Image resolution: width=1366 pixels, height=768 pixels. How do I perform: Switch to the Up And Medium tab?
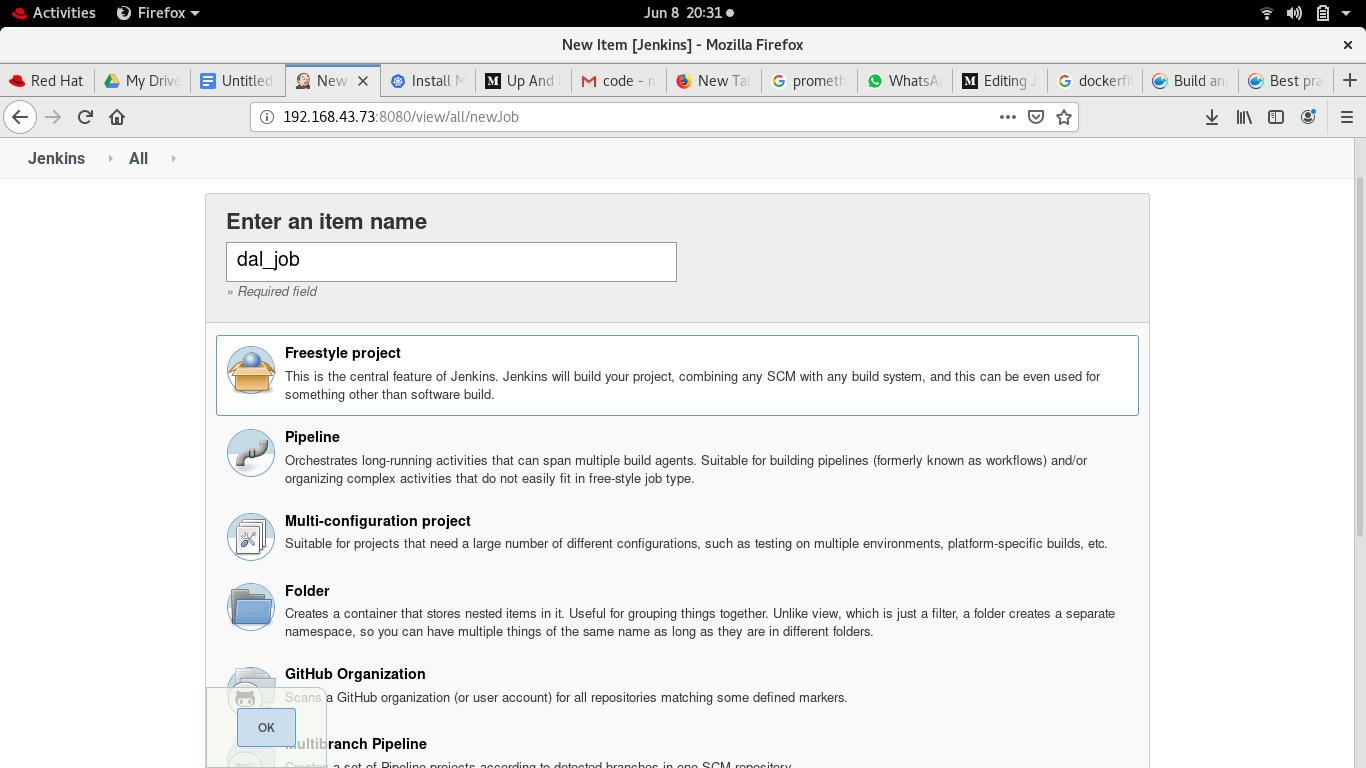pyautogui.click(x=522, y=81)
